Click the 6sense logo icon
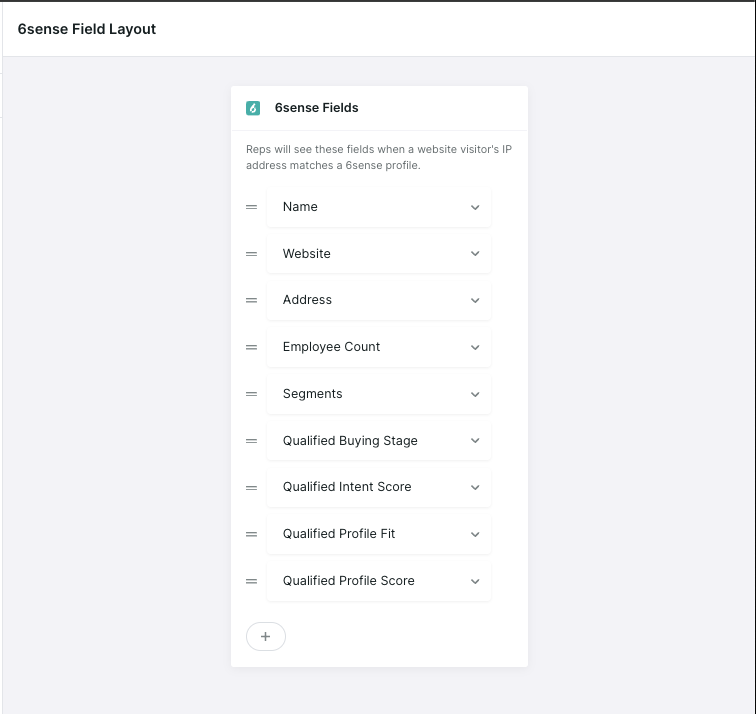Viewport: 756px width, 714px height. tap(253, 108)
